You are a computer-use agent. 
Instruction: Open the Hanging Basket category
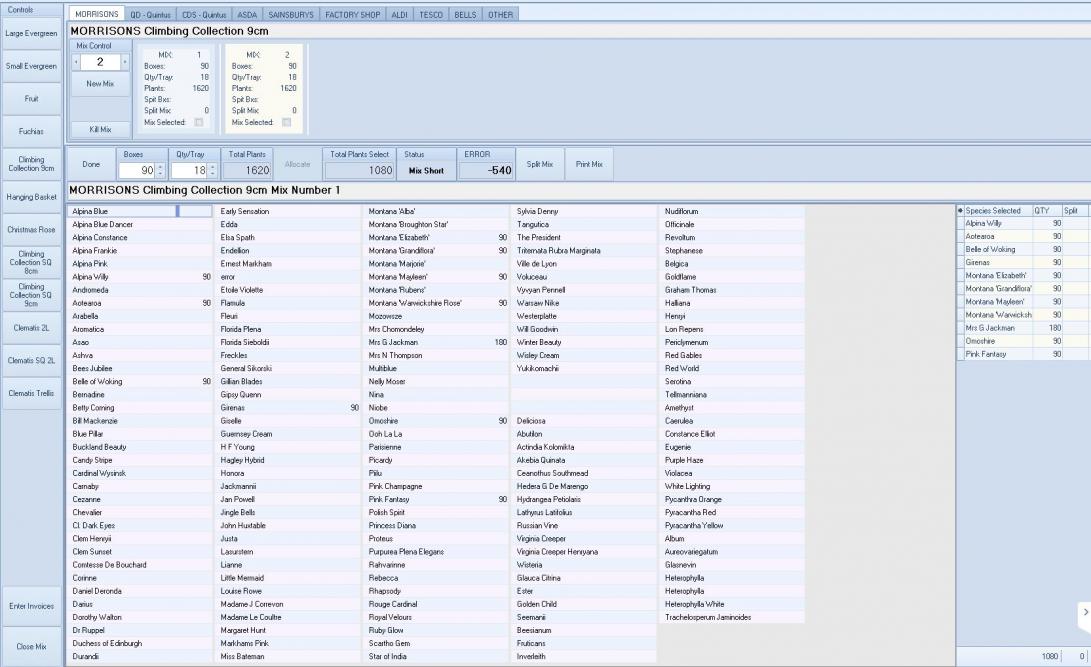31,197
